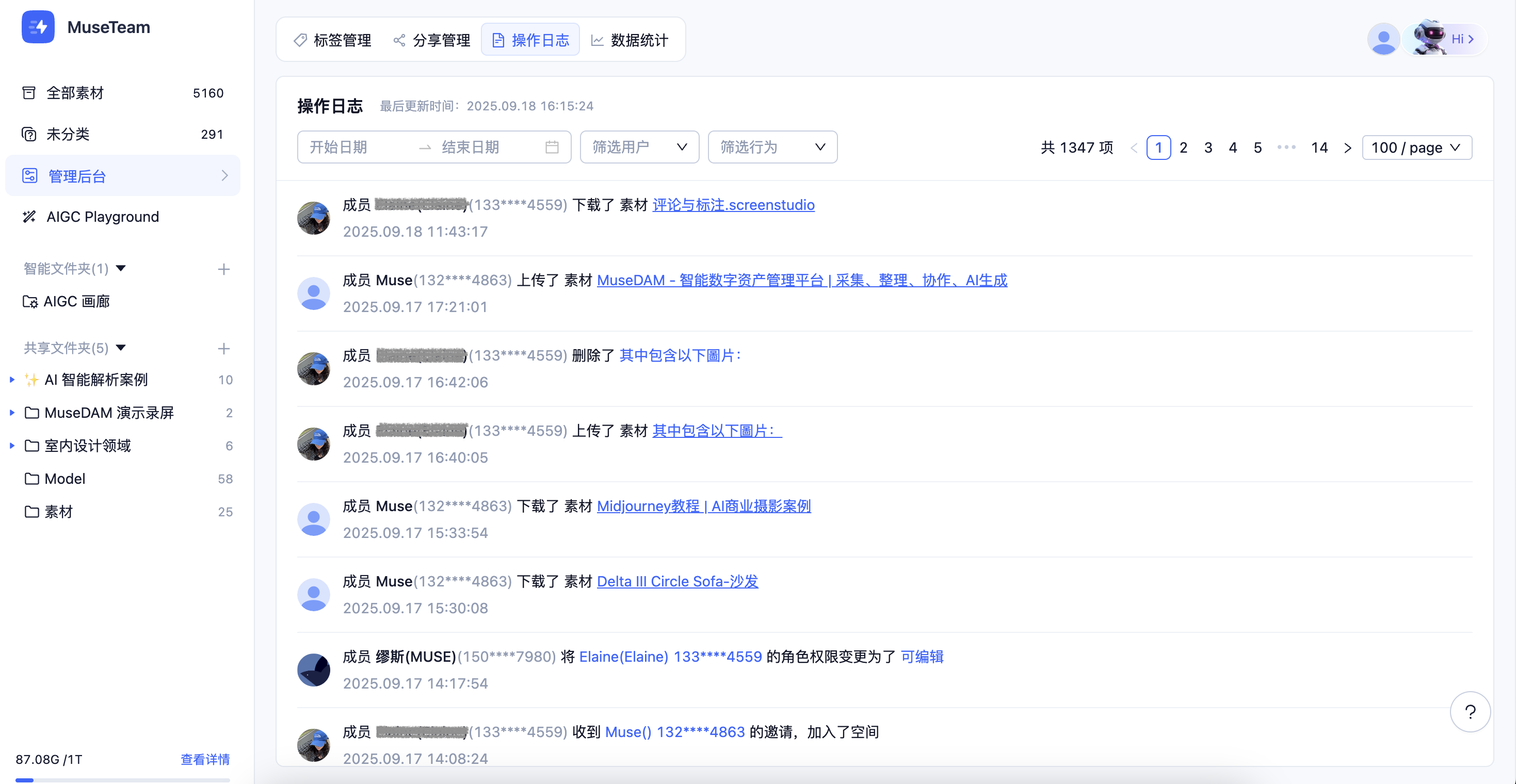This screenshot has height=784, width=1516.
Task: Open the 评论与标注.screenstudio link
Action: 733,205
